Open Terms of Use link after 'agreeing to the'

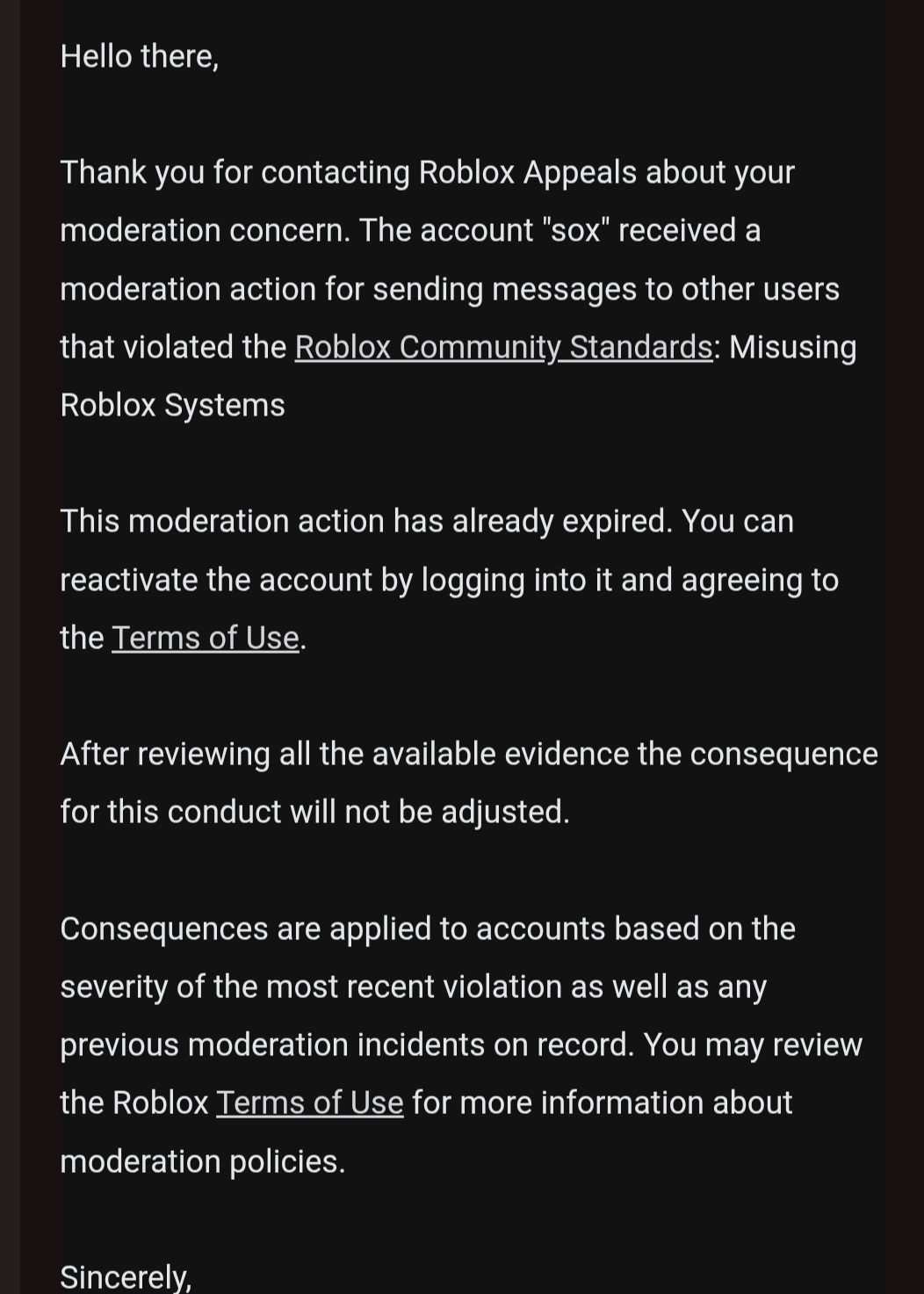click(x=206, y=638)
